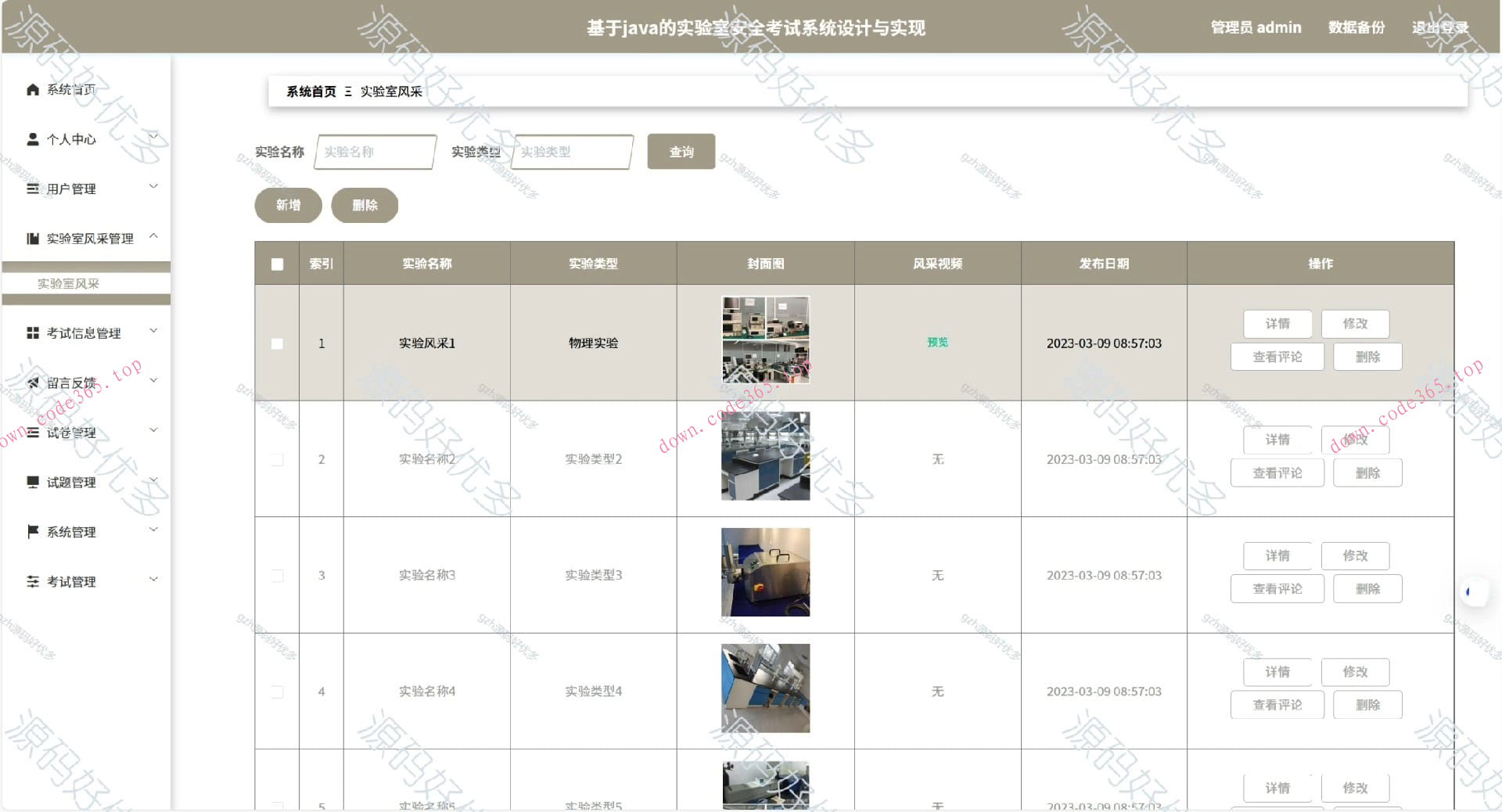Click 预览 link for 实验风采1 video

point(936,343)
